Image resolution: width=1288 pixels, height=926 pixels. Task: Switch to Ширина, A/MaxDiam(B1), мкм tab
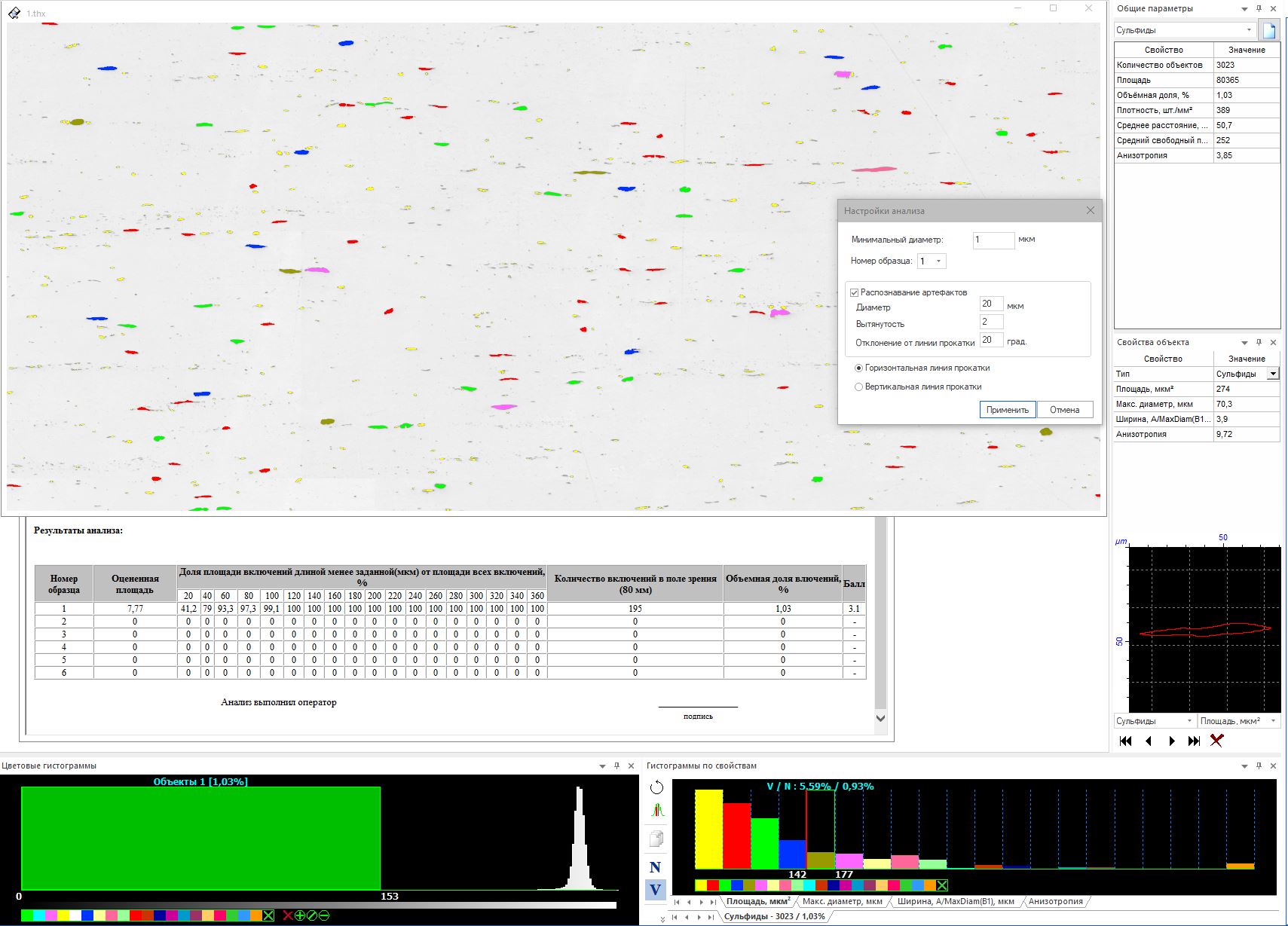point(956,901)
